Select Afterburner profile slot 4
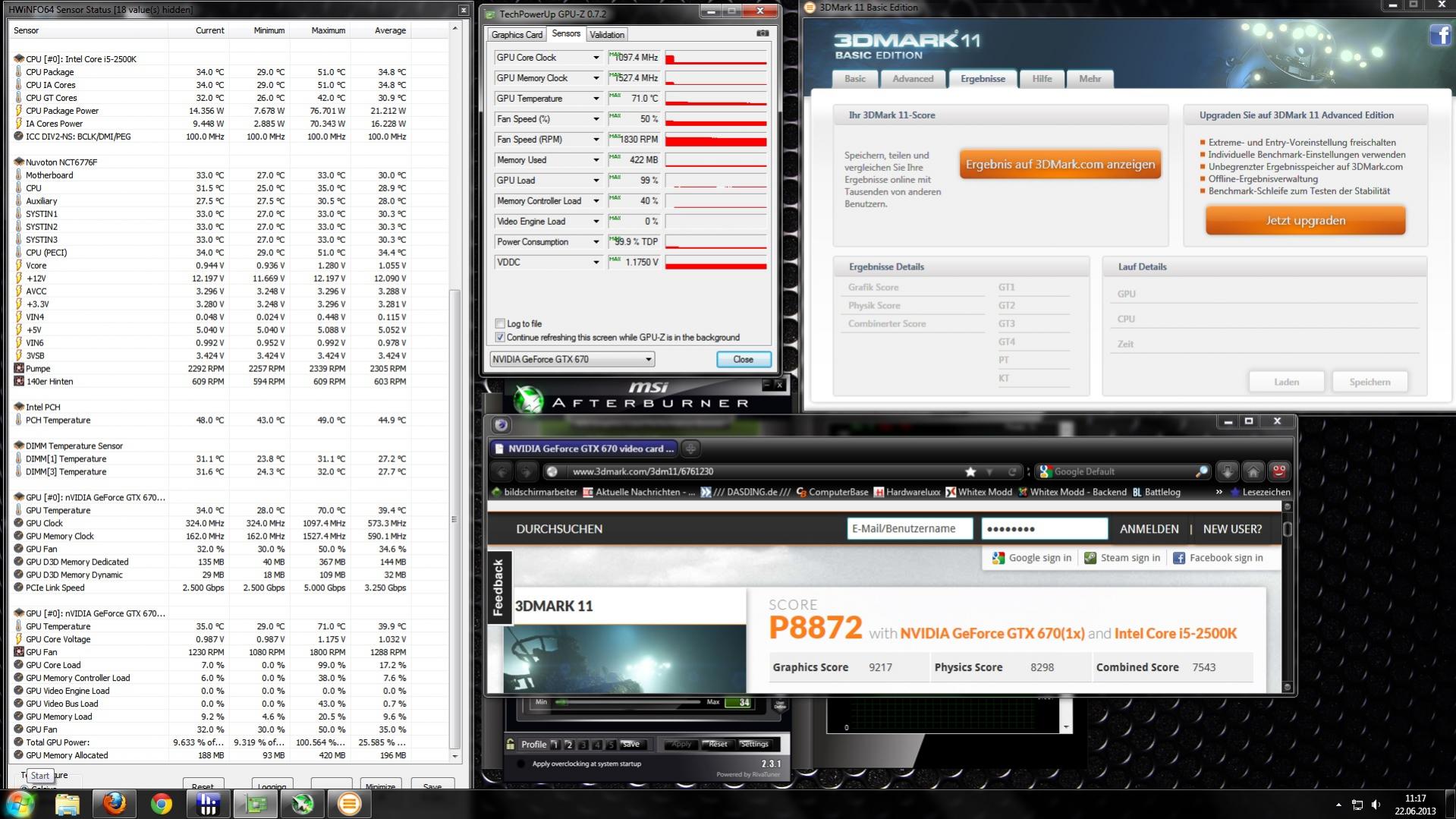Screen dimensions: 1456x819 (596, 745)
